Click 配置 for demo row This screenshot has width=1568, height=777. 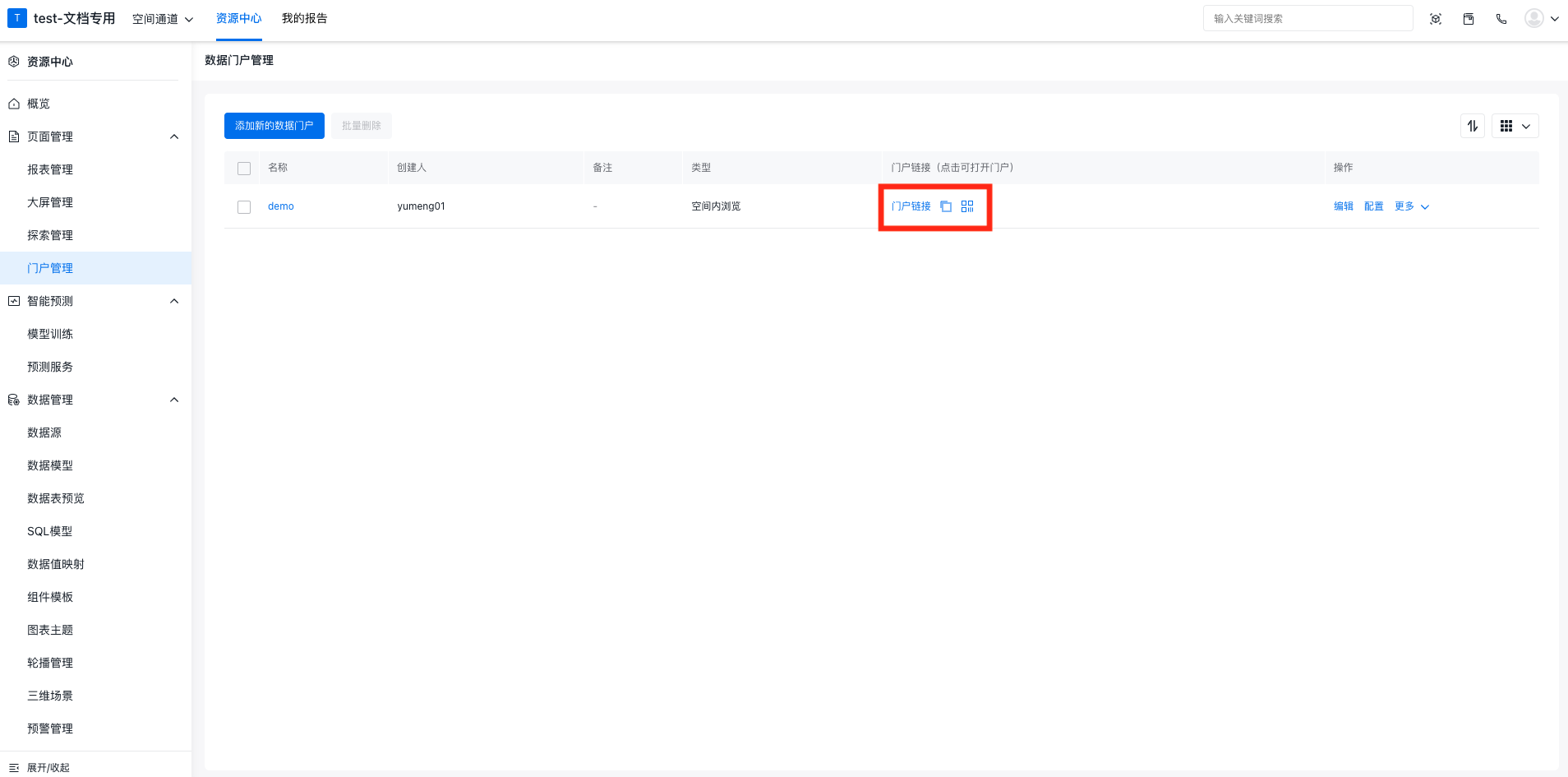click(1374, 206)
